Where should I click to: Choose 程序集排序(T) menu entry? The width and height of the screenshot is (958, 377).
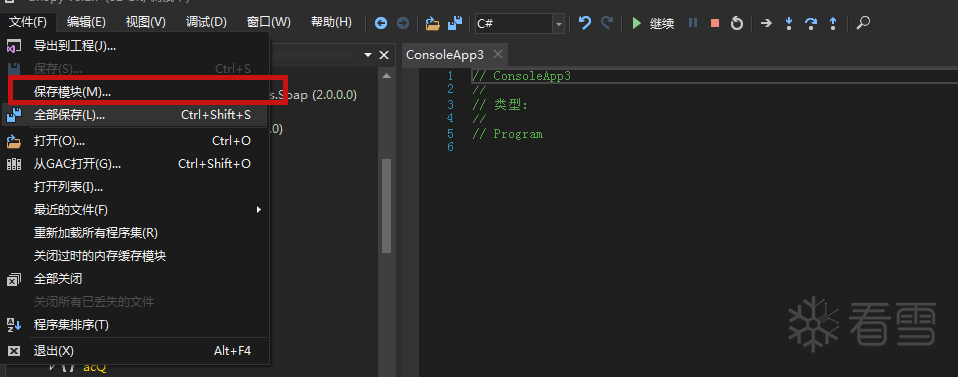coord(135,324)
